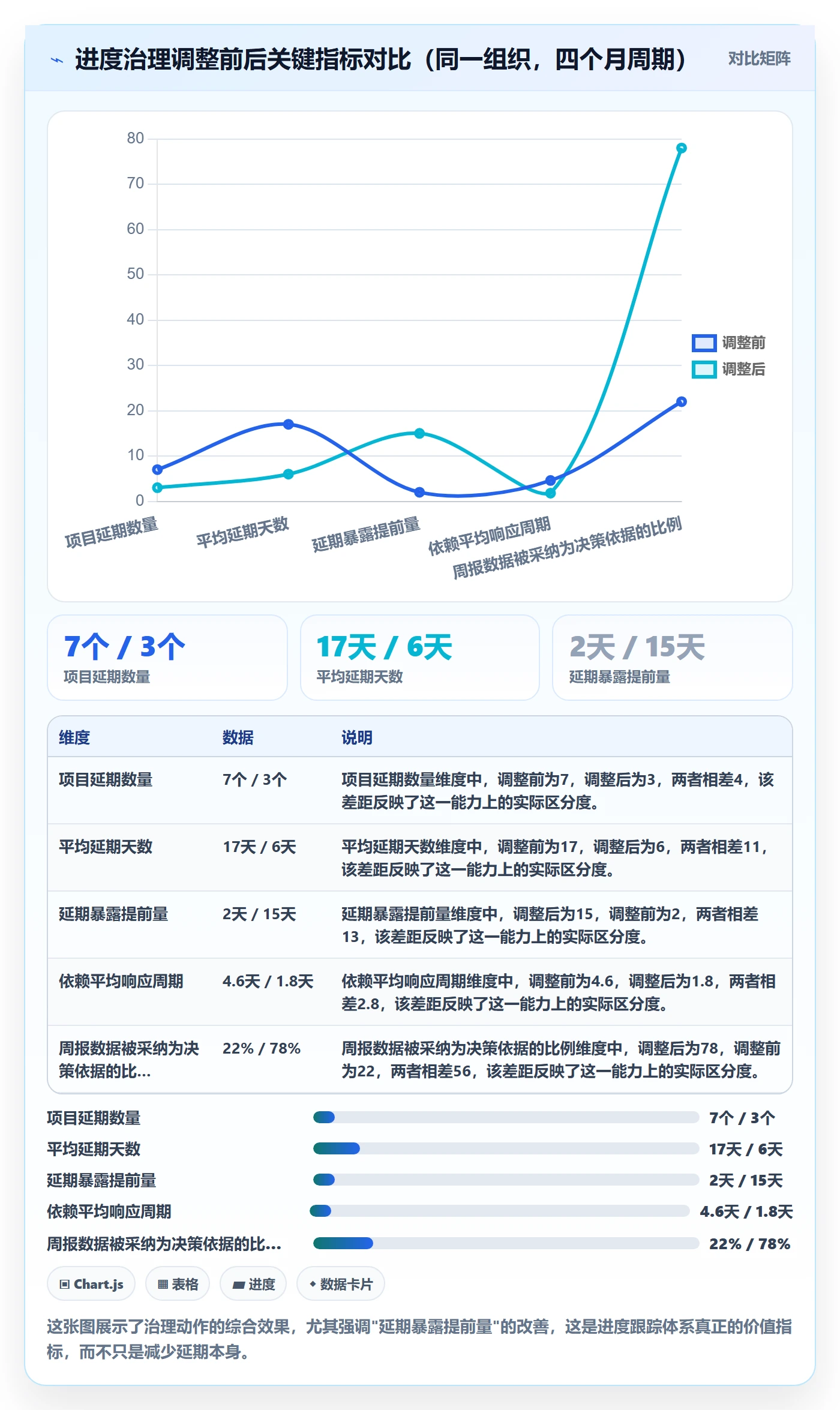
Task: Click the 调整前 point at 17 on chart
Action: (288, 424)
